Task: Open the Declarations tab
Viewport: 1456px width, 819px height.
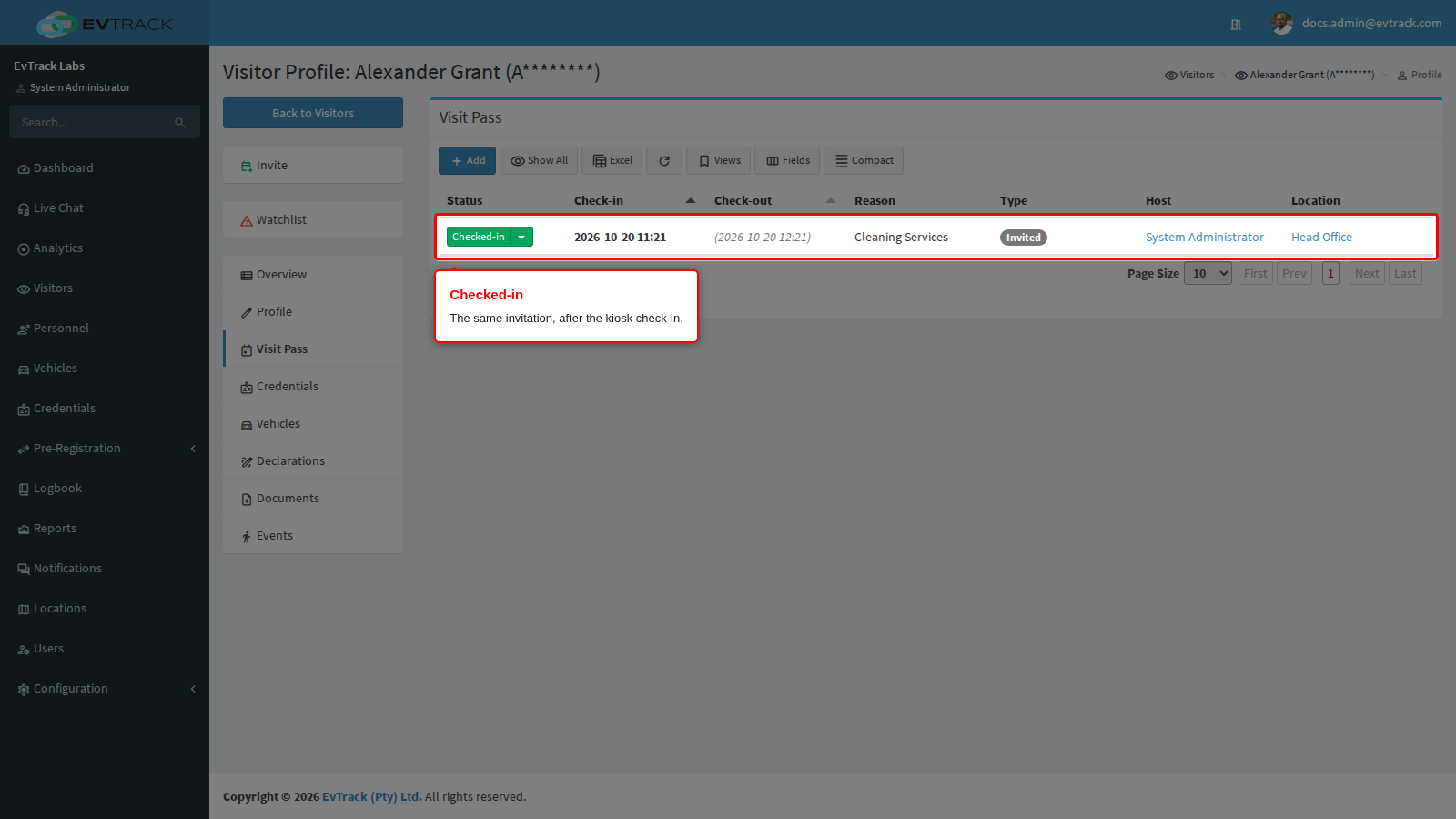Action: click(x=313, y=461)
